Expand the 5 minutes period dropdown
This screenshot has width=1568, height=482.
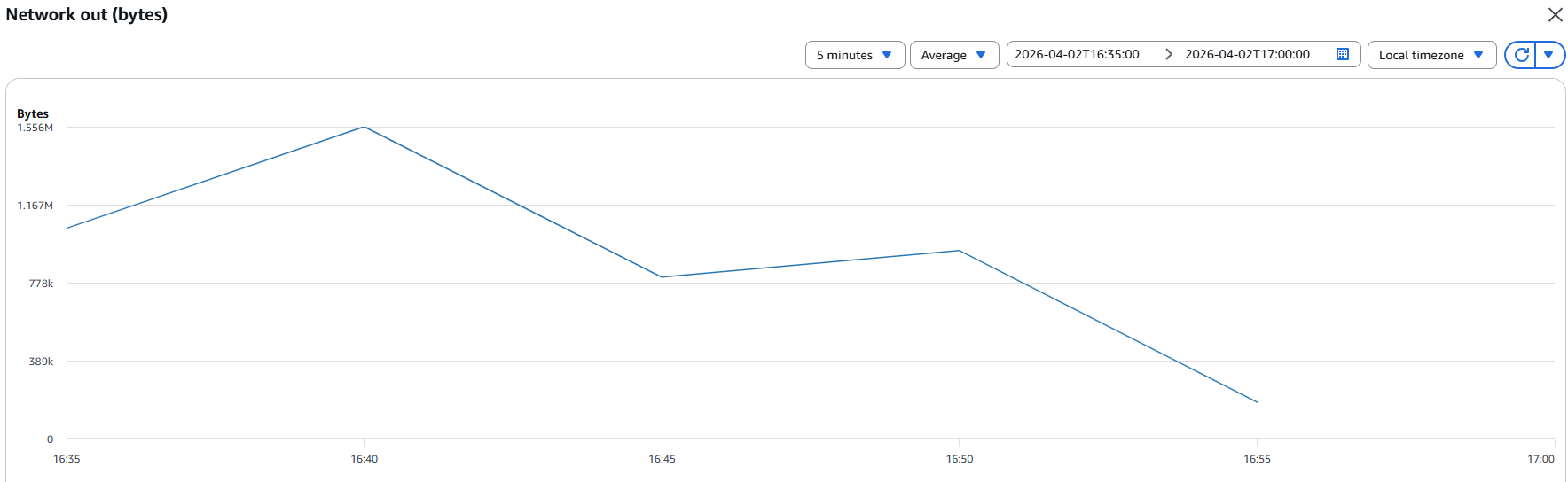tap(854, 55)
